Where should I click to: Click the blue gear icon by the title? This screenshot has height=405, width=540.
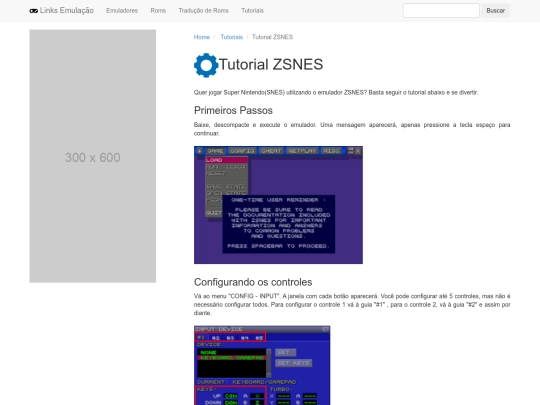[x=206, y=65]
